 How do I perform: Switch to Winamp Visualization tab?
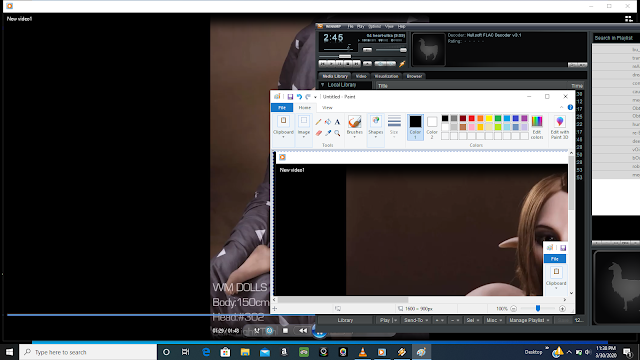[x=386, y=76]
